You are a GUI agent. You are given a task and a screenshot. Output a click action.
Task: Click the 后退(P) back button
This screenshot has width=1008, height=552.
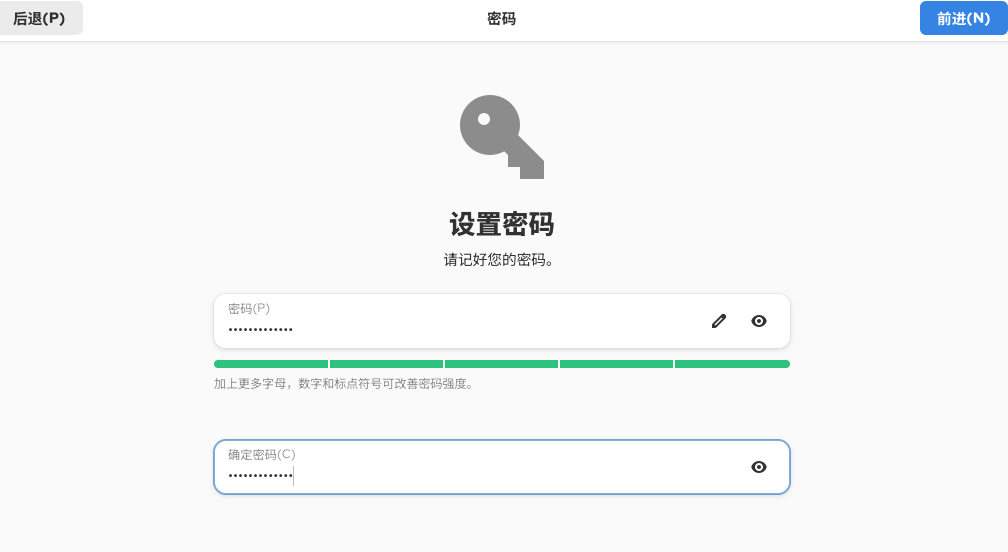(x=40, y=19)
